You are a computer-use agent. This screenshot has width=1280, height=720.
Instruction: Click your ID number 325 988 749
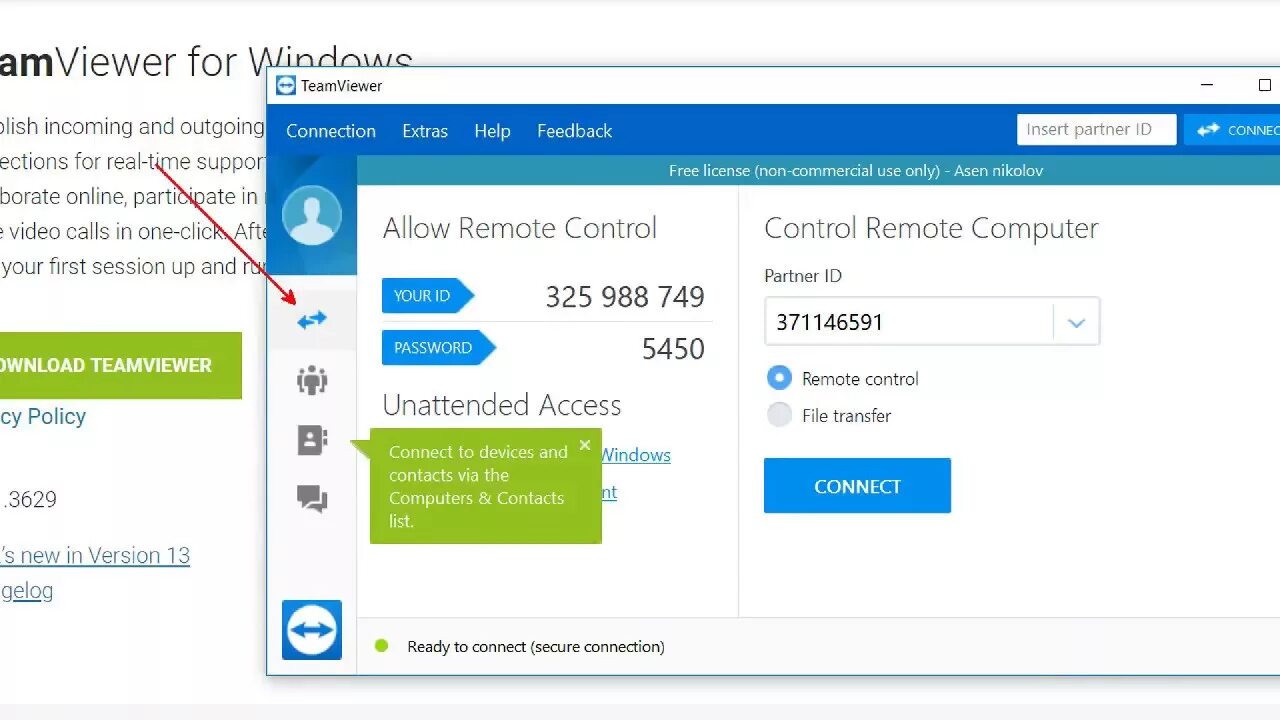(x=625, y=297)
